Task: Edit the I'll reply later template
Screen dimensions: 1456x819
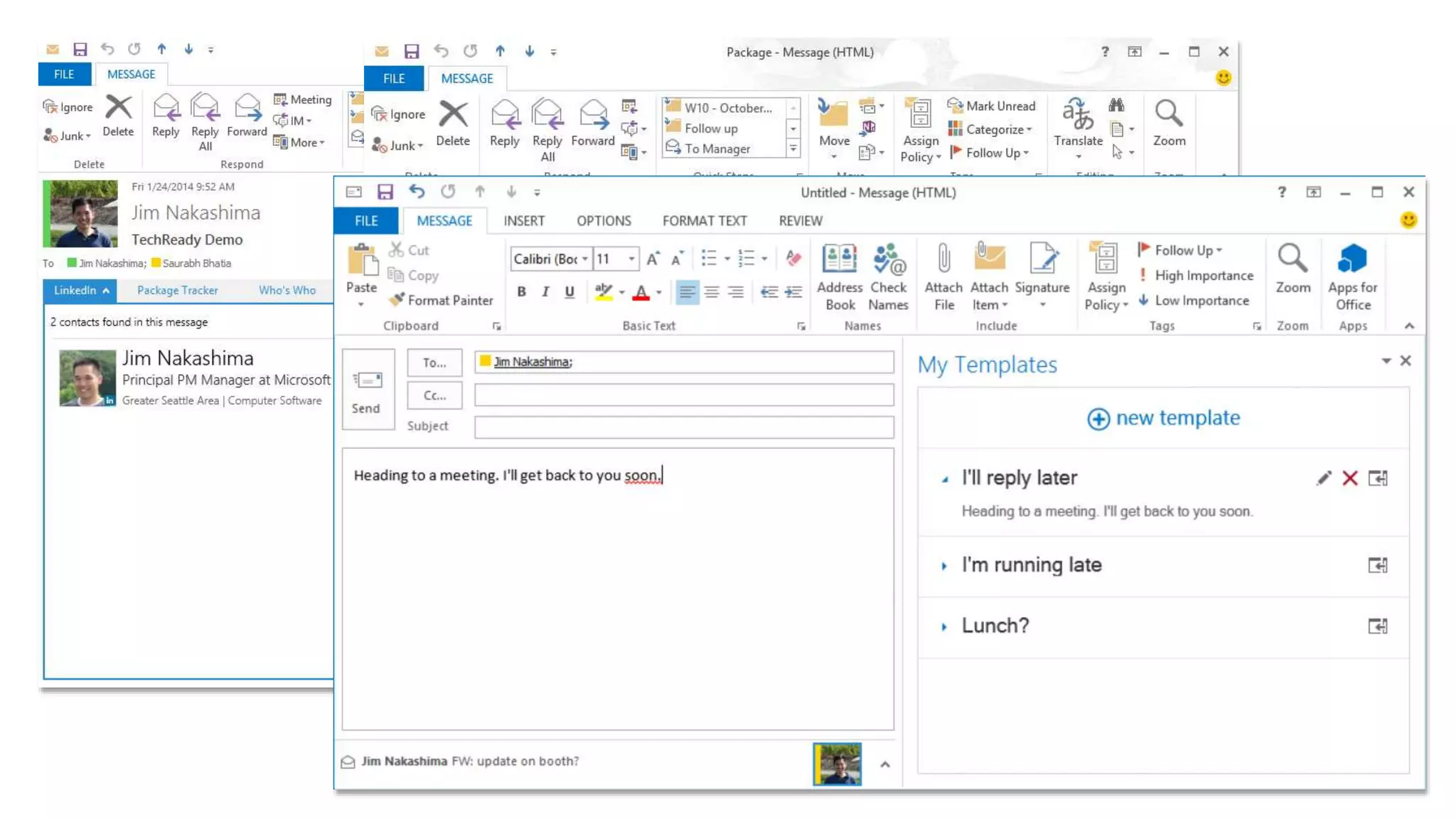Action: click(x=1323, y=478)
